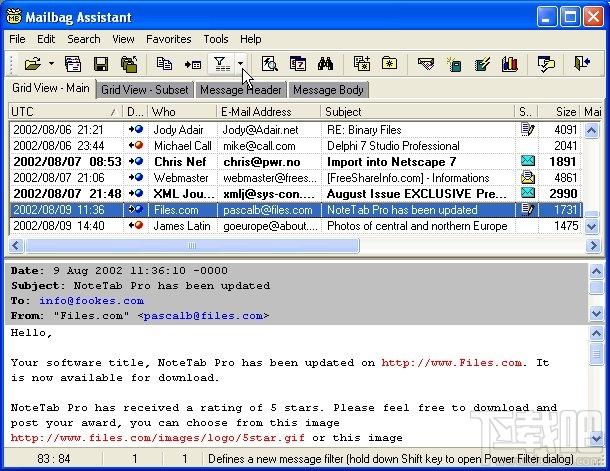
Task: Click the Files.com cell in selected row
Action: (x=183, y=210)
